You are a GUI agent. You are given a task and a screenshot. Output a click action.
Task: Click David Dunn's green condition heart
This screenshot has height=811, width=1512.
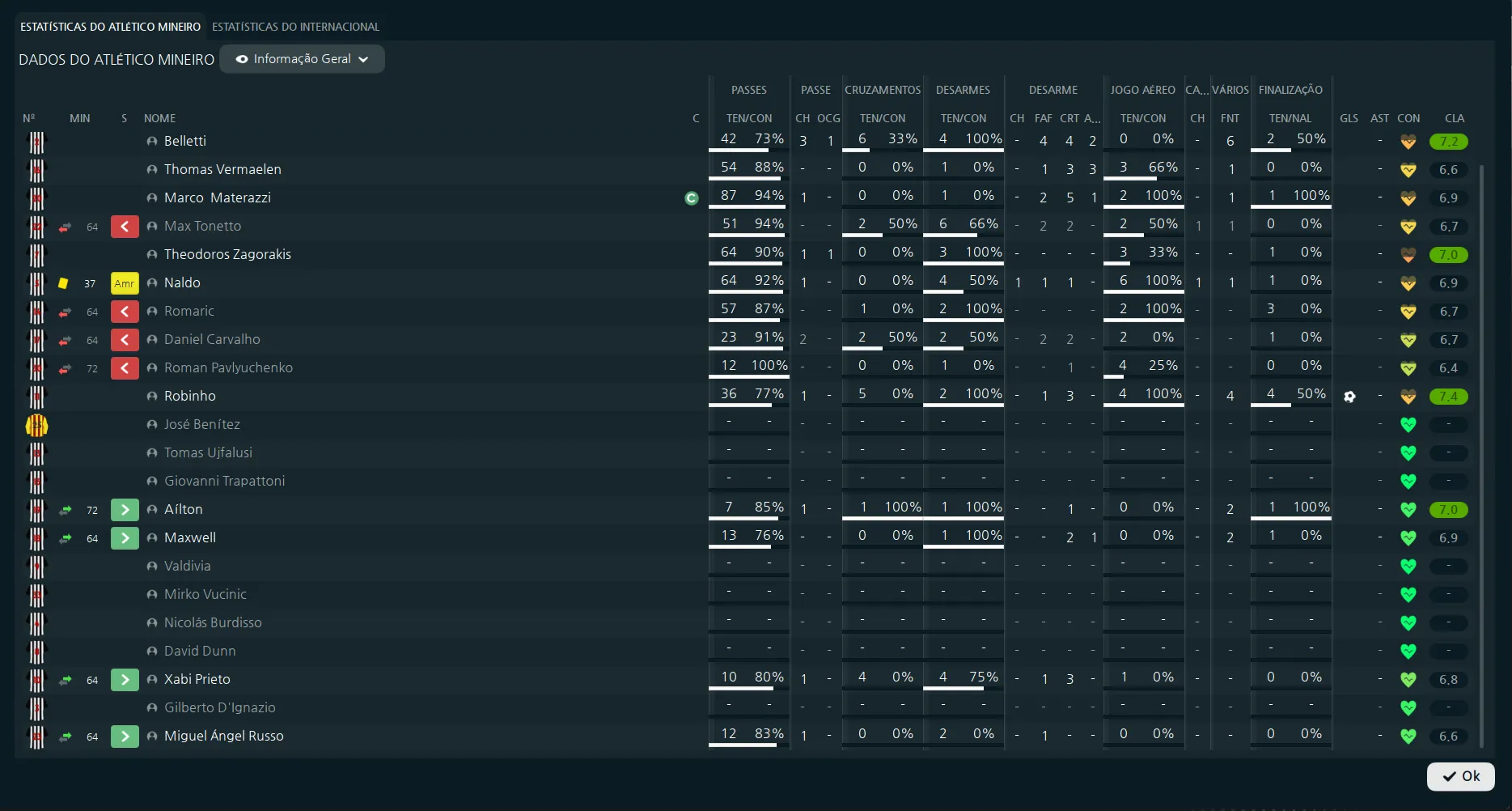(x=1408, y=652)
